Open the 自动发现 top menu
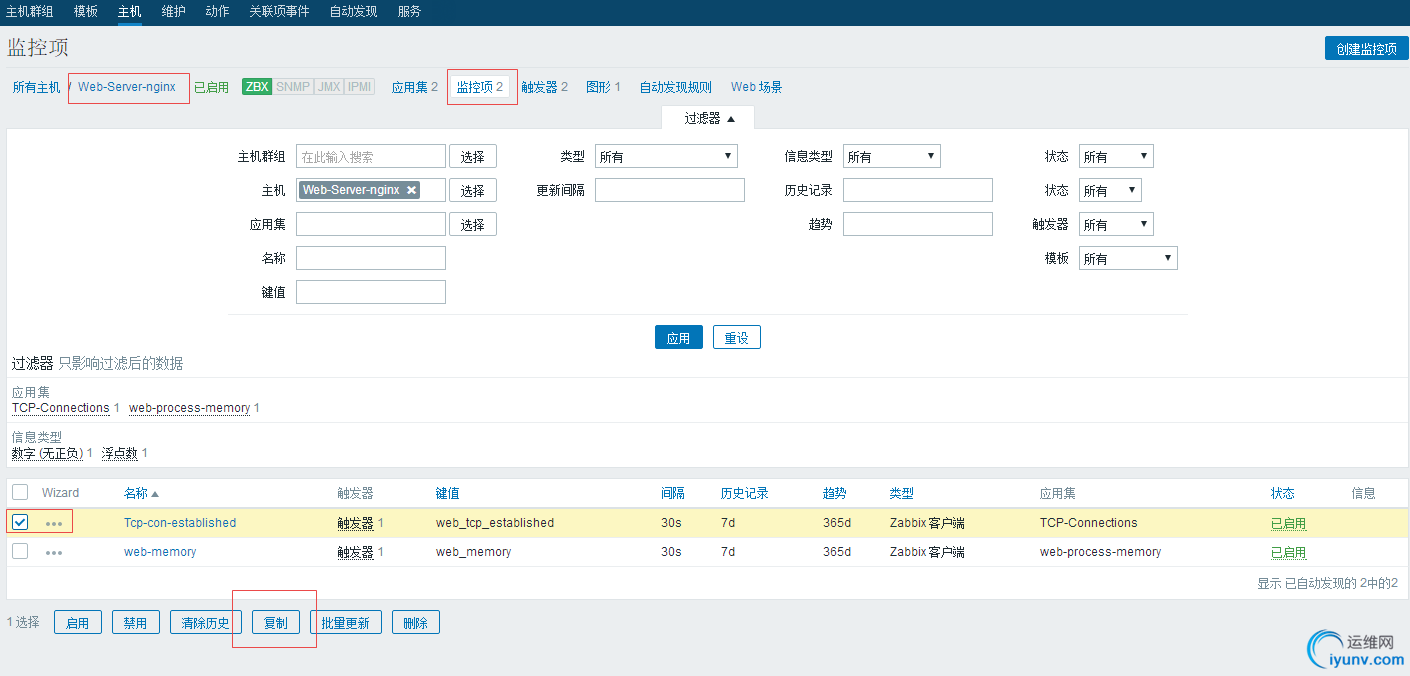The height and width of the screenshot is (676, 1410). (x=353, y=12)
